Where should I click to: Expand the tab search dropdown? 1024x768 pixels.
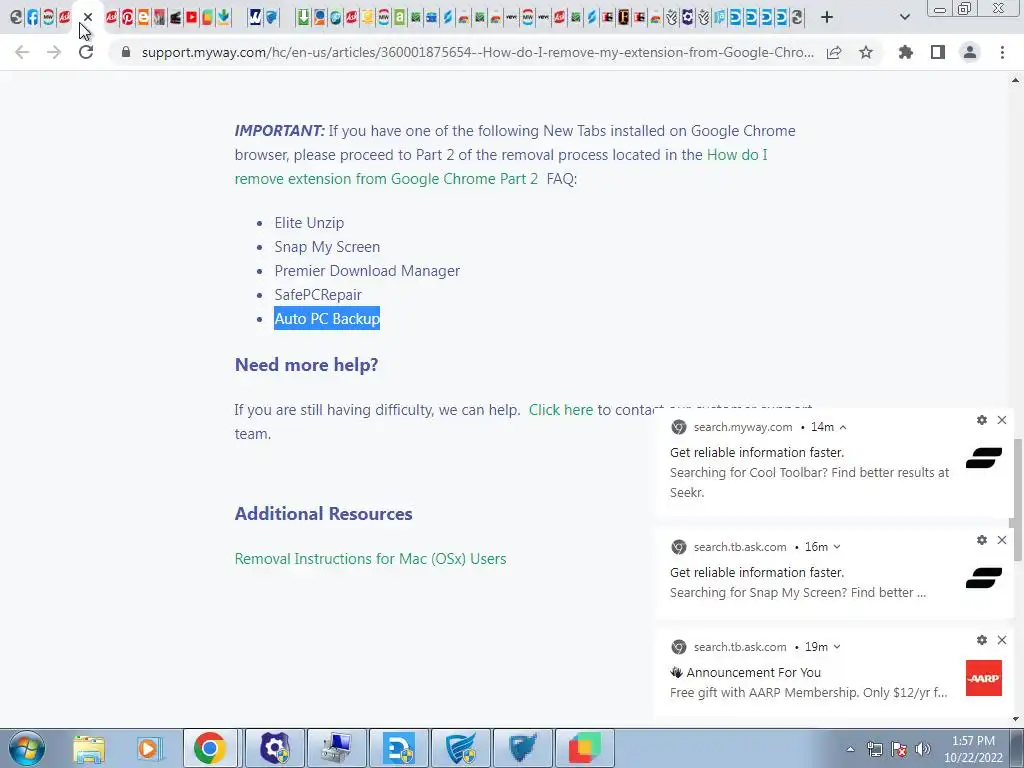[904, 18]
